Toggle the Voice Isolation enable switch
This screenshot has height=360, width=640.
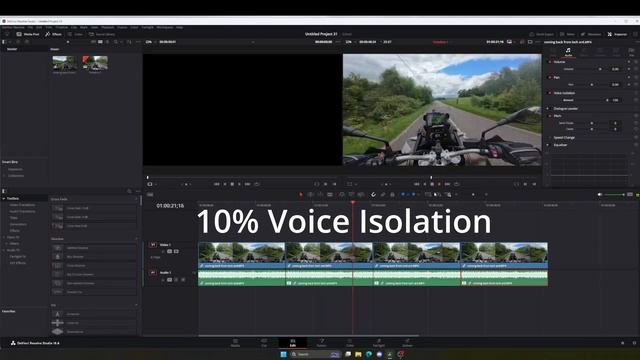549,93
